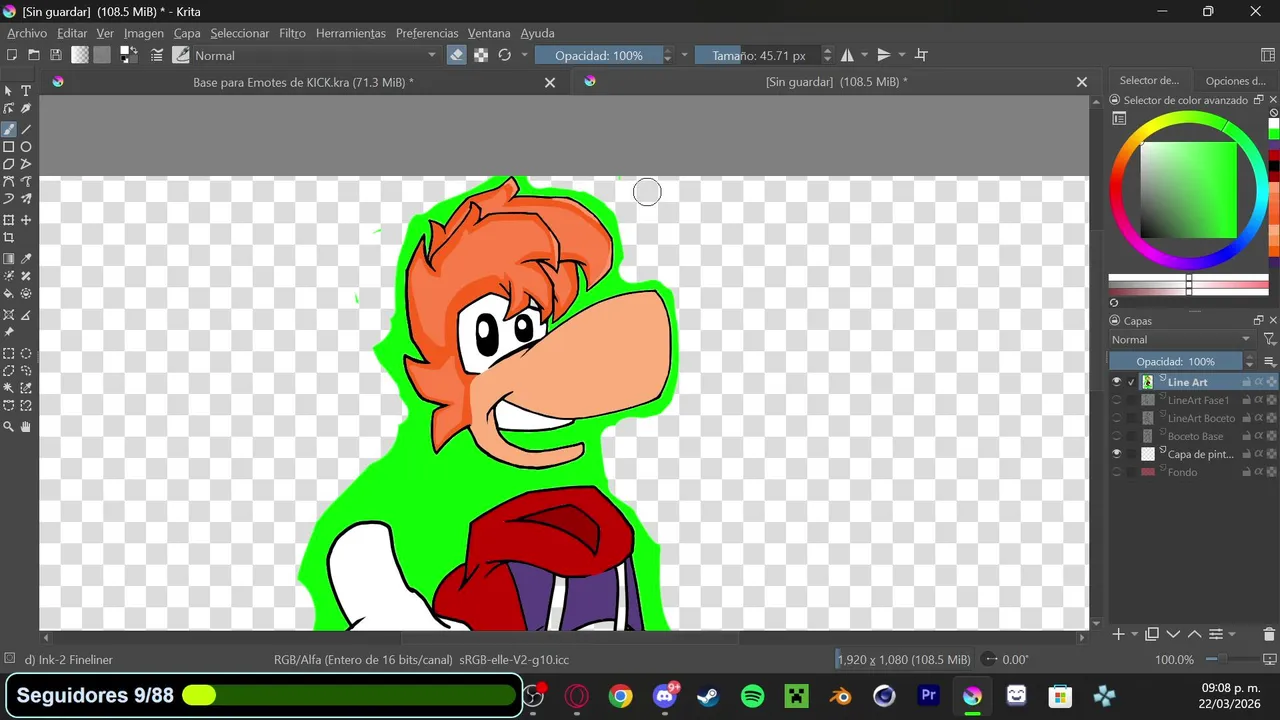1280x720 pixels.
Task: Add a new layer with plus button
Action: coord(1119,634)
